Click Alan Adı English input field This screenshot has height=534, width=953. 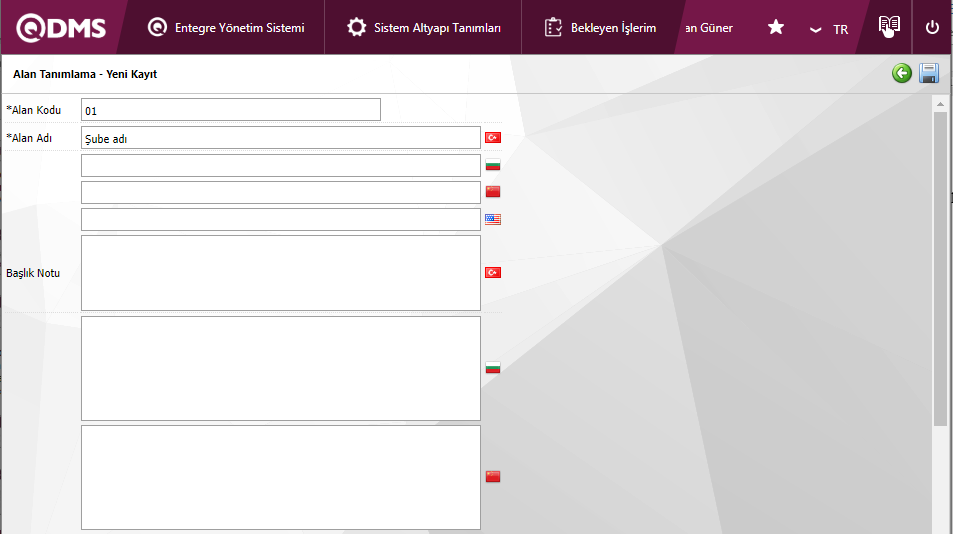click(x=281, y=219)
